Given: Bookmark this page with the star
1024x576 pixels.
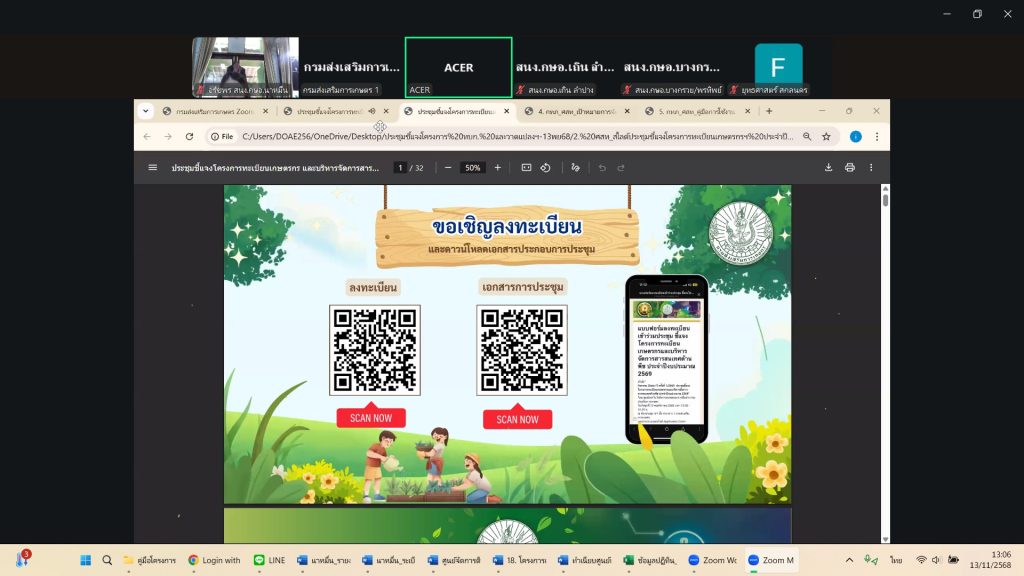Looking at the screenshot, I should pyautogui.click(x=826, y=136).
